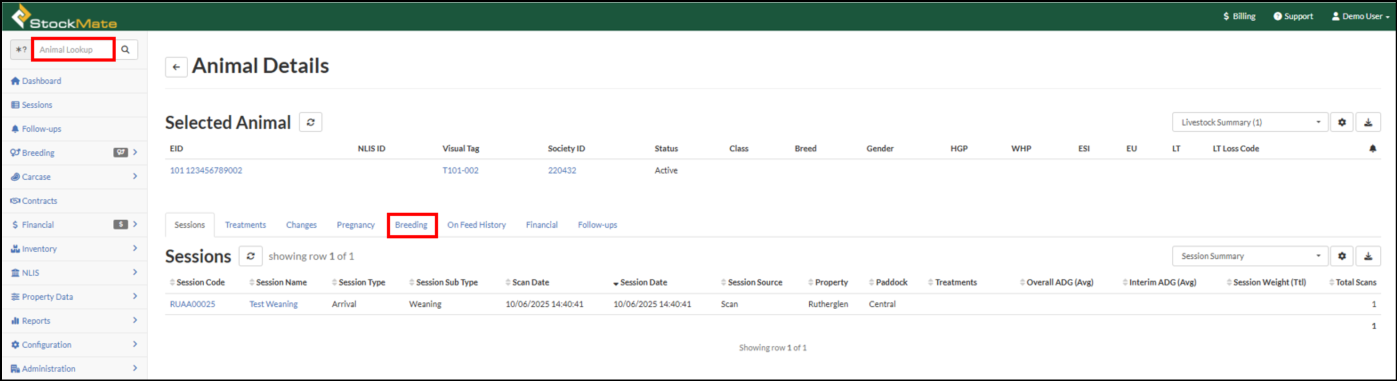Open the Livestock Summary (1) dropdown
This screenshot has width=1397, height=381.
point(1250,122)
